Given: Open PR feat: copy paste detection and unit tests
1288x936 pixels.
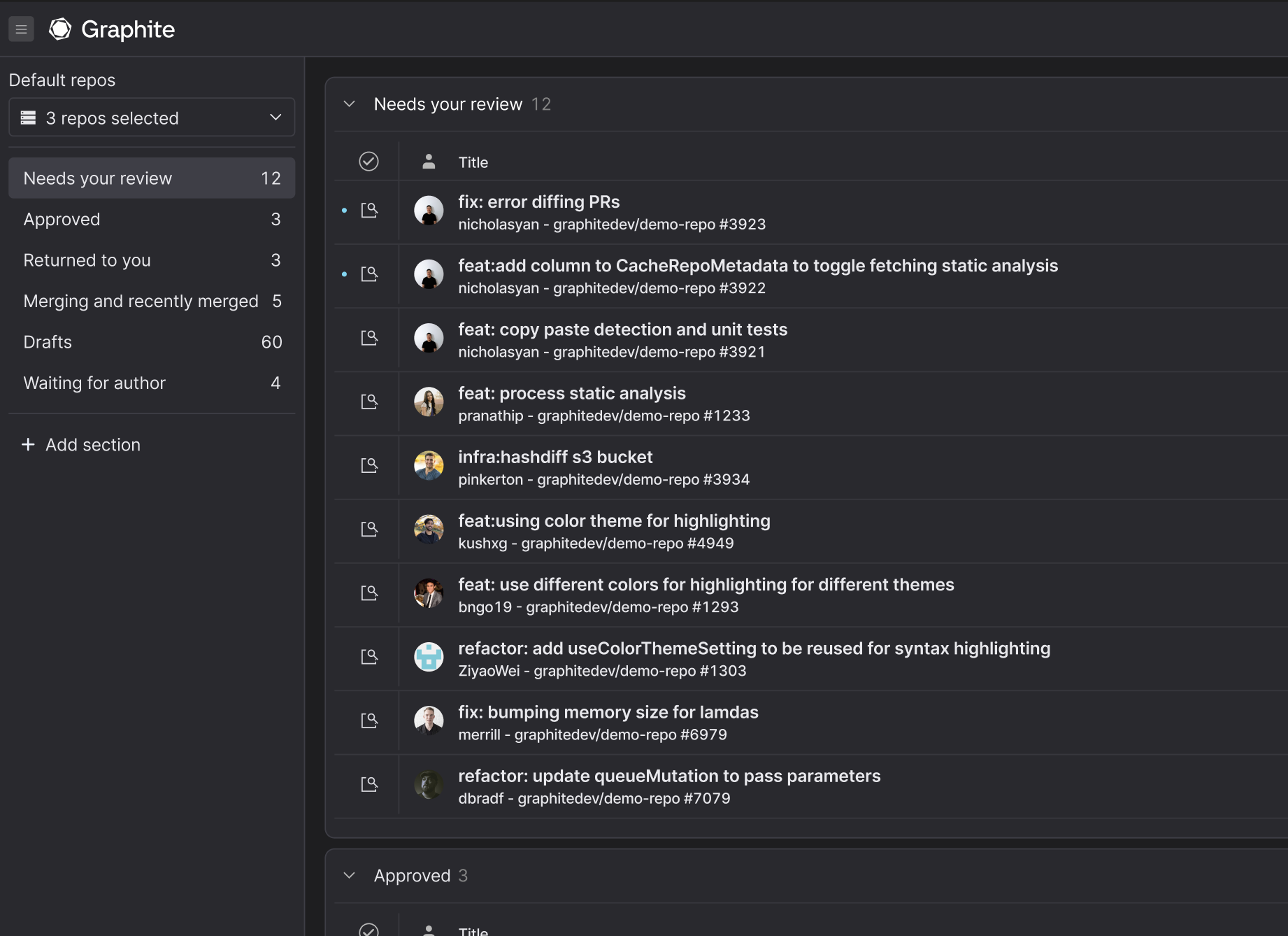Looking at the screenshot, I should (623, 329).
